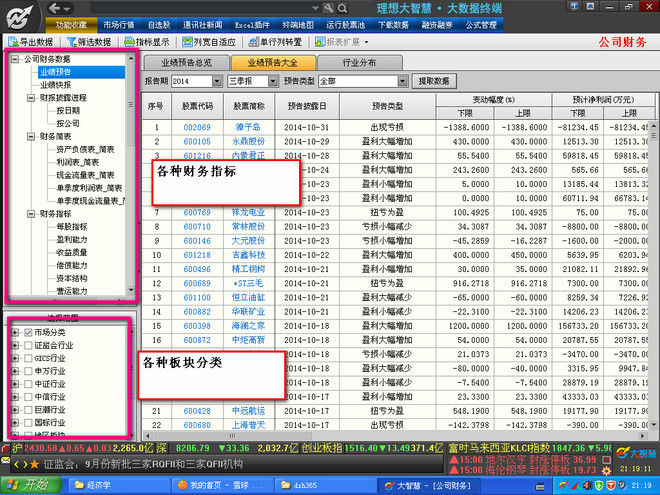The height and width of the screenshot is (495, 660).
Task: Check the GICS行业 checkbox
Action: [x=28, y=358]
